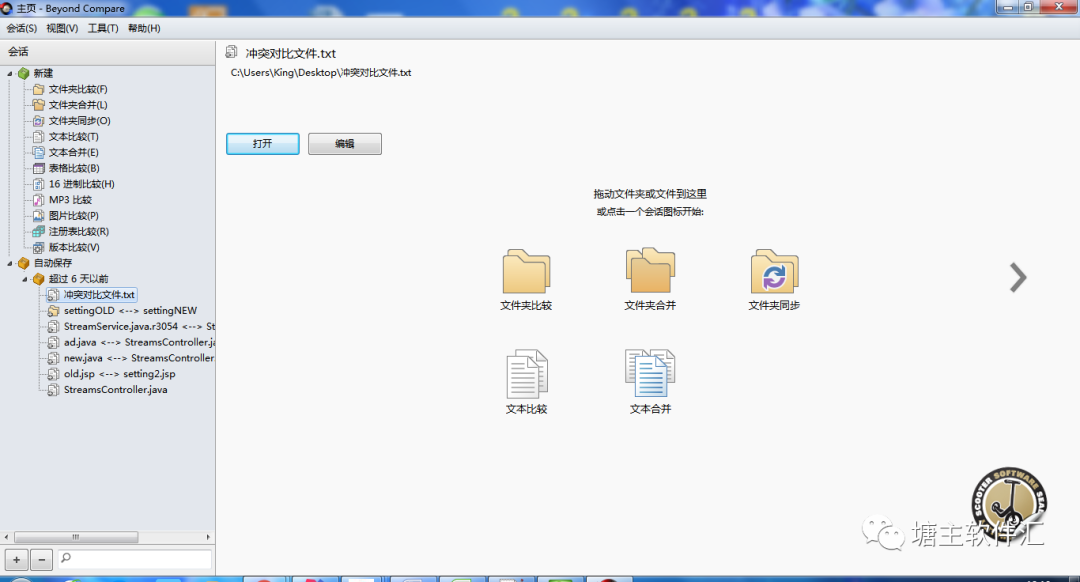This screenshot has width=1080, height=582.
Task: Click the 表格比较(B) tree icon
Action: (39, 168)
